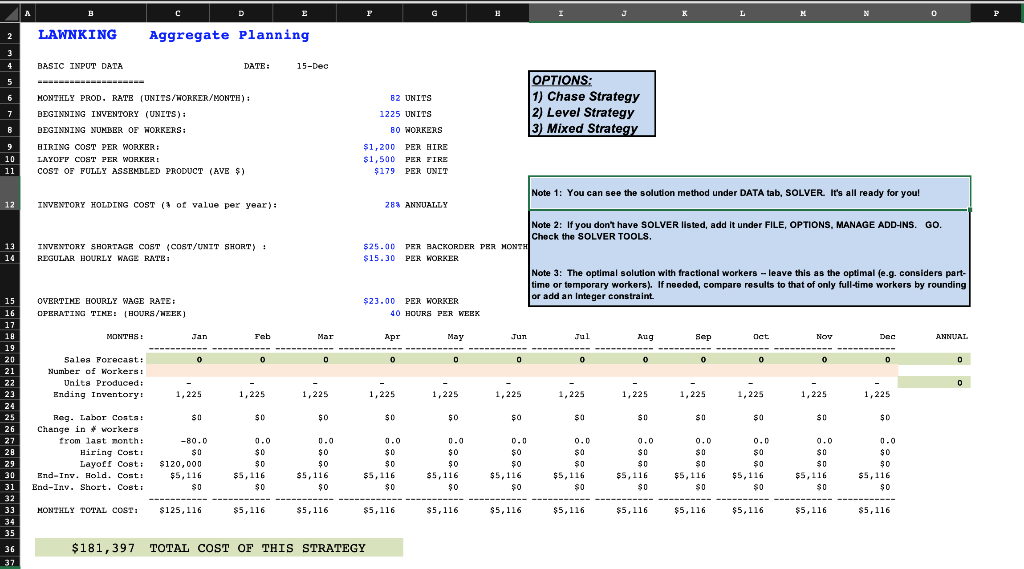Select monthly production rate value 82
Screen dimensions: 1024x569
coord(395,98)
